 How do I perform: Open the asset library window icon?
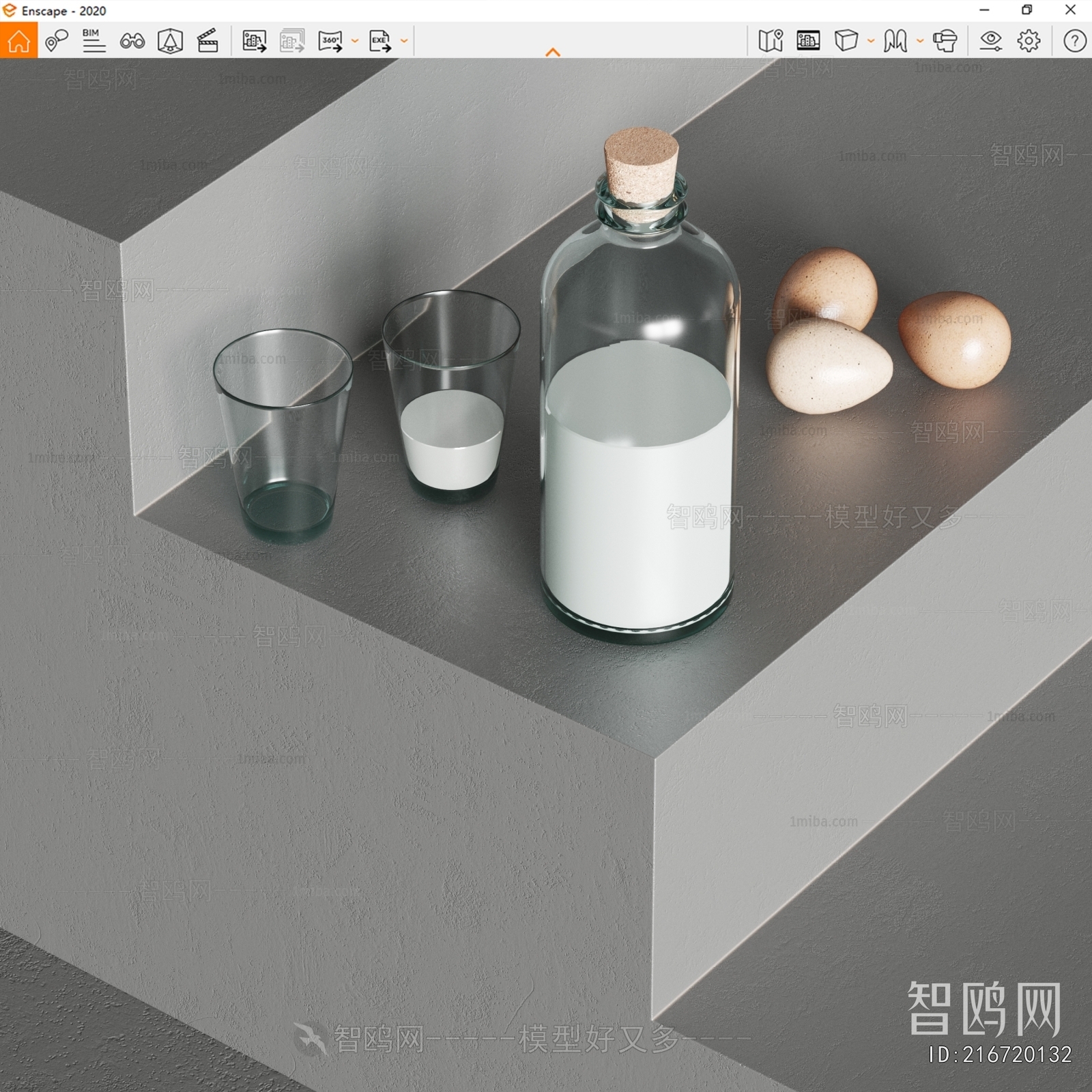pyautogui.click(x=808, y=41)
